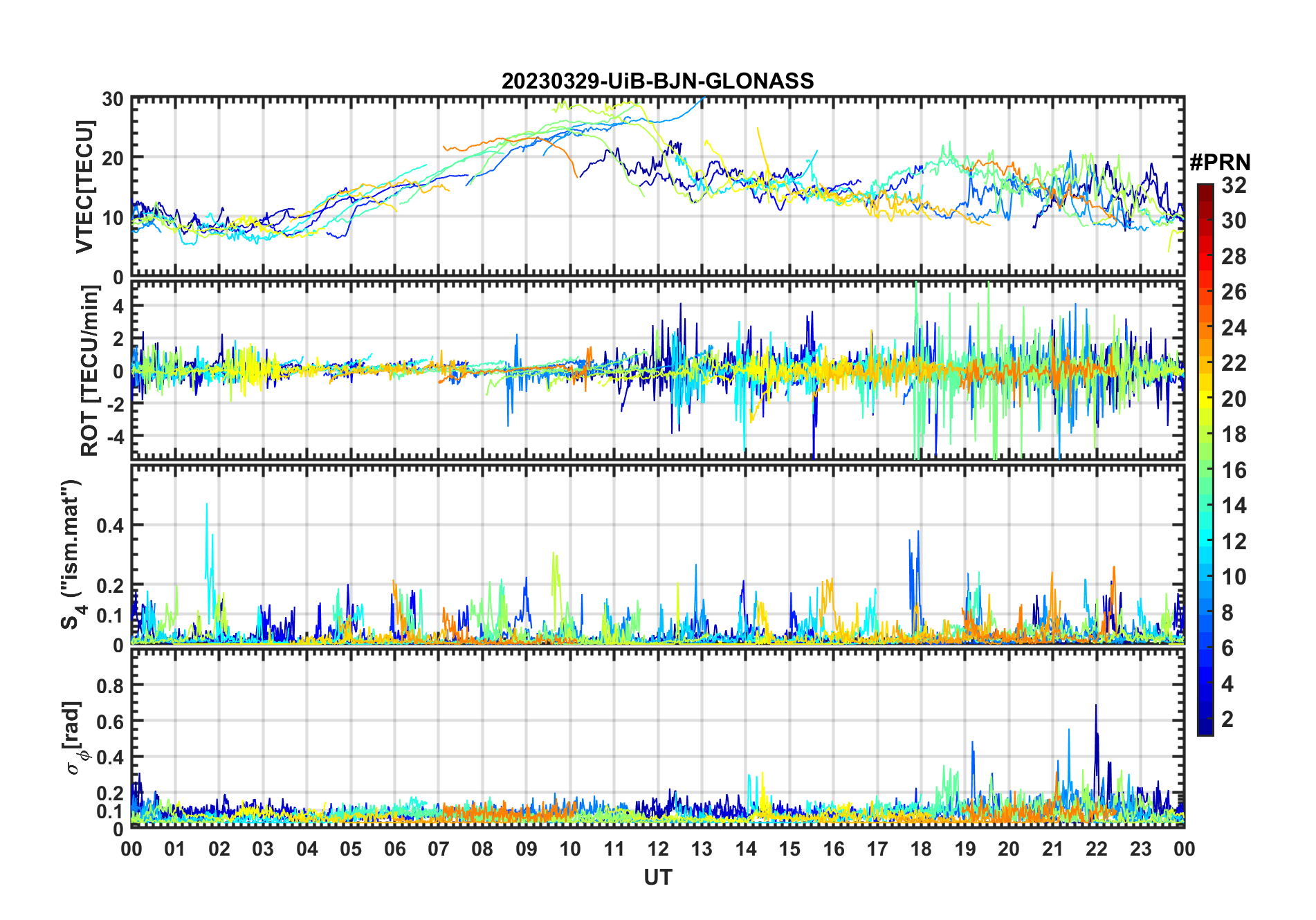Click the x-axis hour label 06
1316x920 pixels.
click(x=394, y=849)
